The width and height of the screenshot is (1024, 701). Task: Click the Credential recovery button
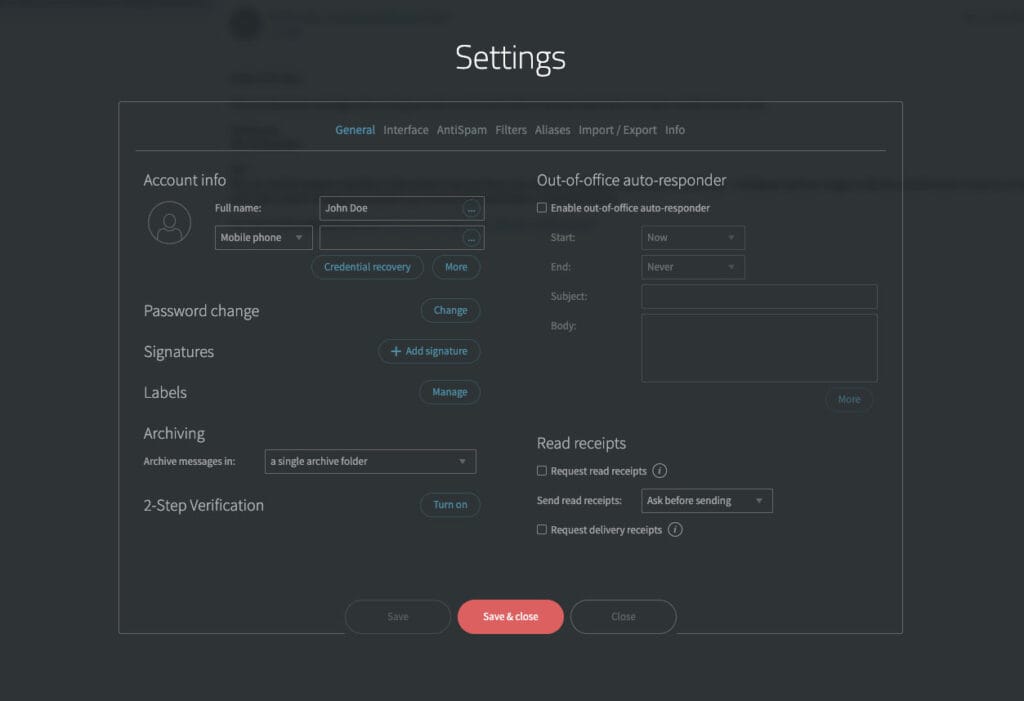[x=367, y=267]
